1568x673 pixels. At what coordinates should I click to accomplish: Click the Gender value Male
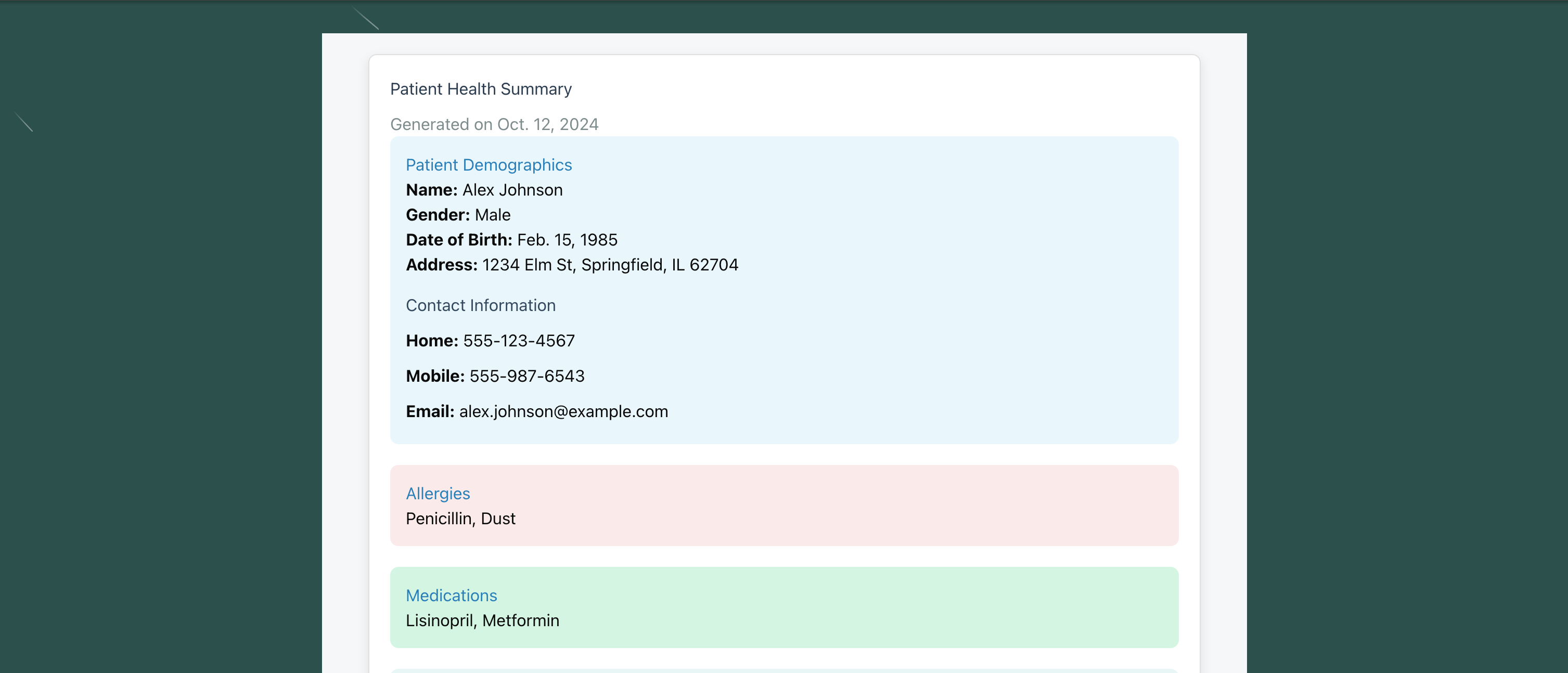point(492,215)
